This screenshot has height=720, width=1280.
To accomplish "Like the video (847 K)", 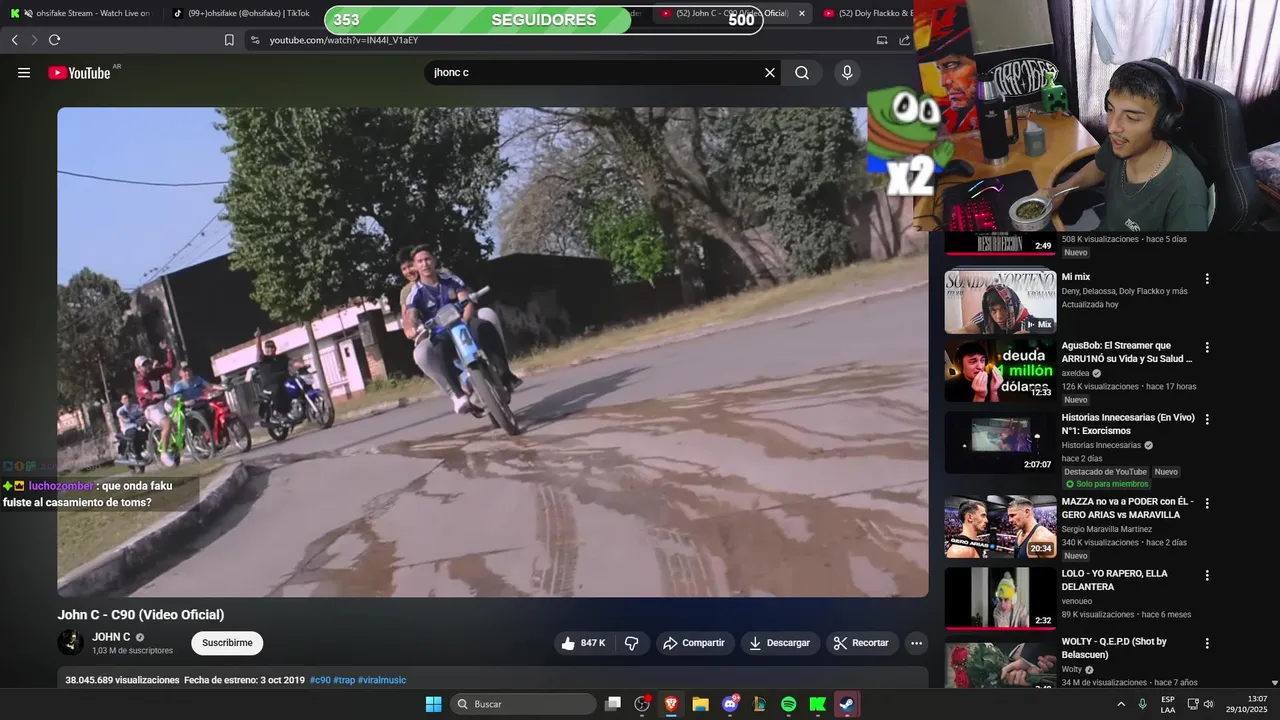I will coord(584,643).
